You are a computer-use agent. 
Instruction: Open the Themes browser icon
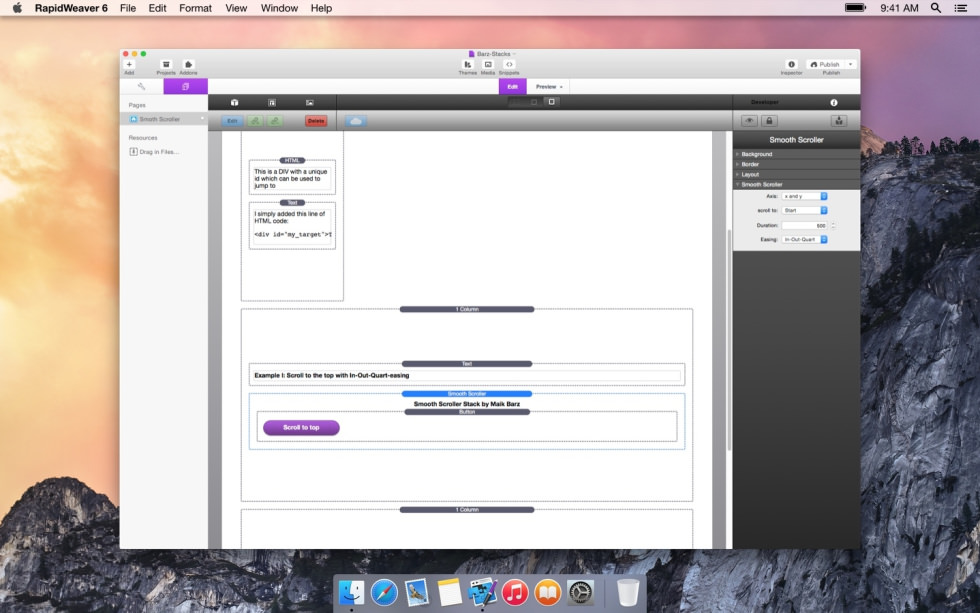[x=468, y=64]
